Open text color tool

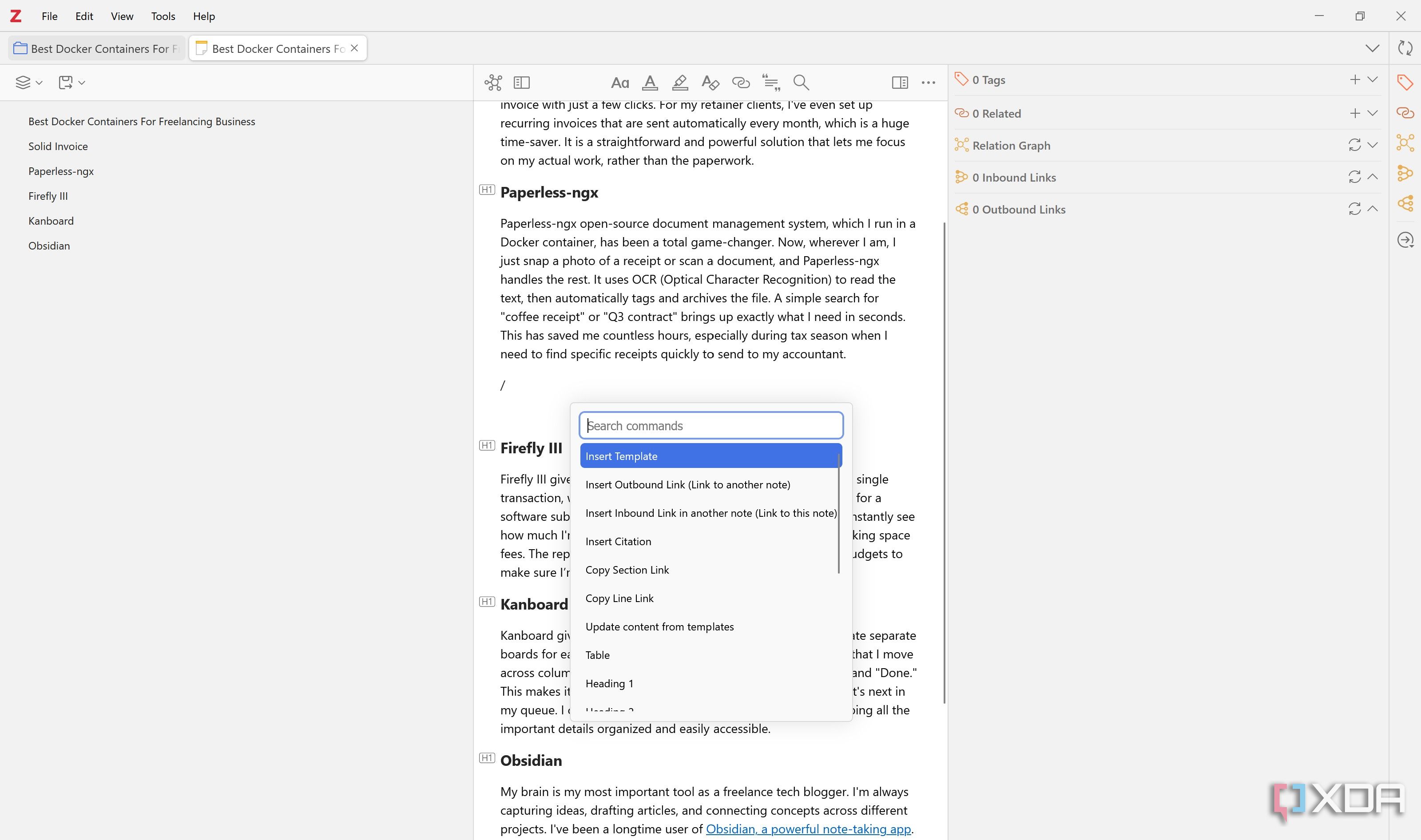coord(650,83)
